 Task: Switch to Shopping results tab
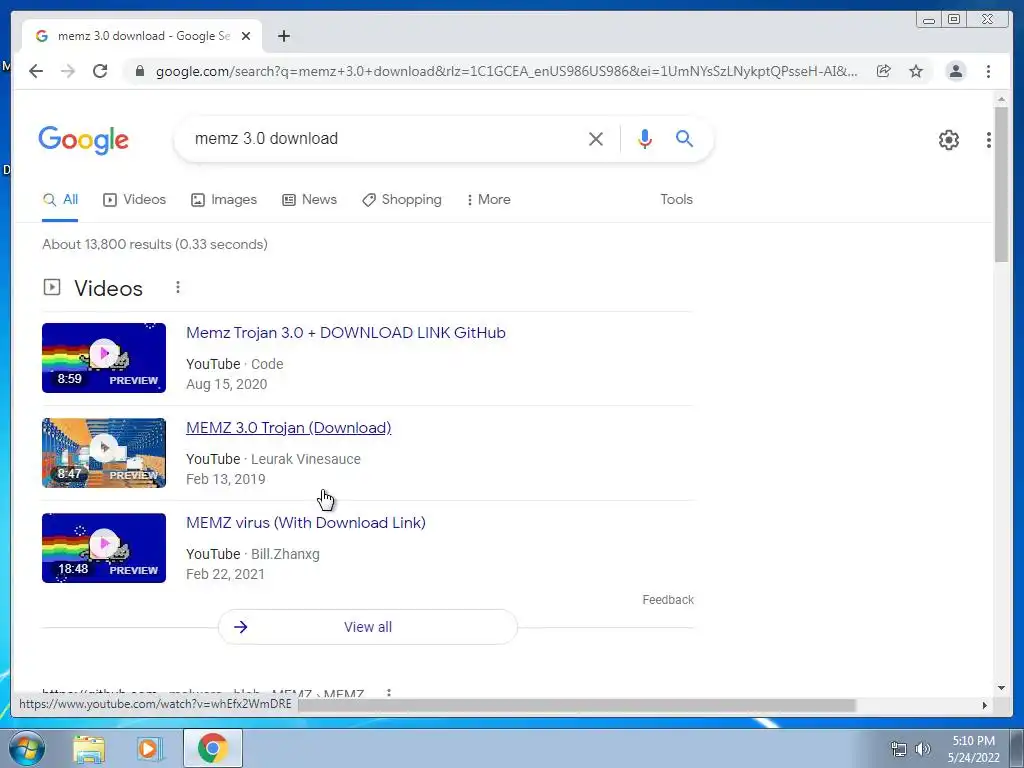[x=402, y=200]
